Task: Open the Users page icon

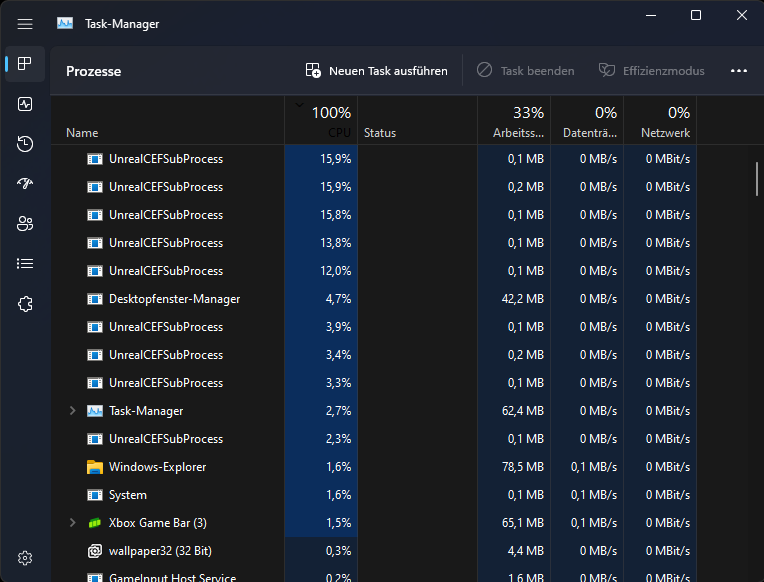Action: tap(25, 224)
